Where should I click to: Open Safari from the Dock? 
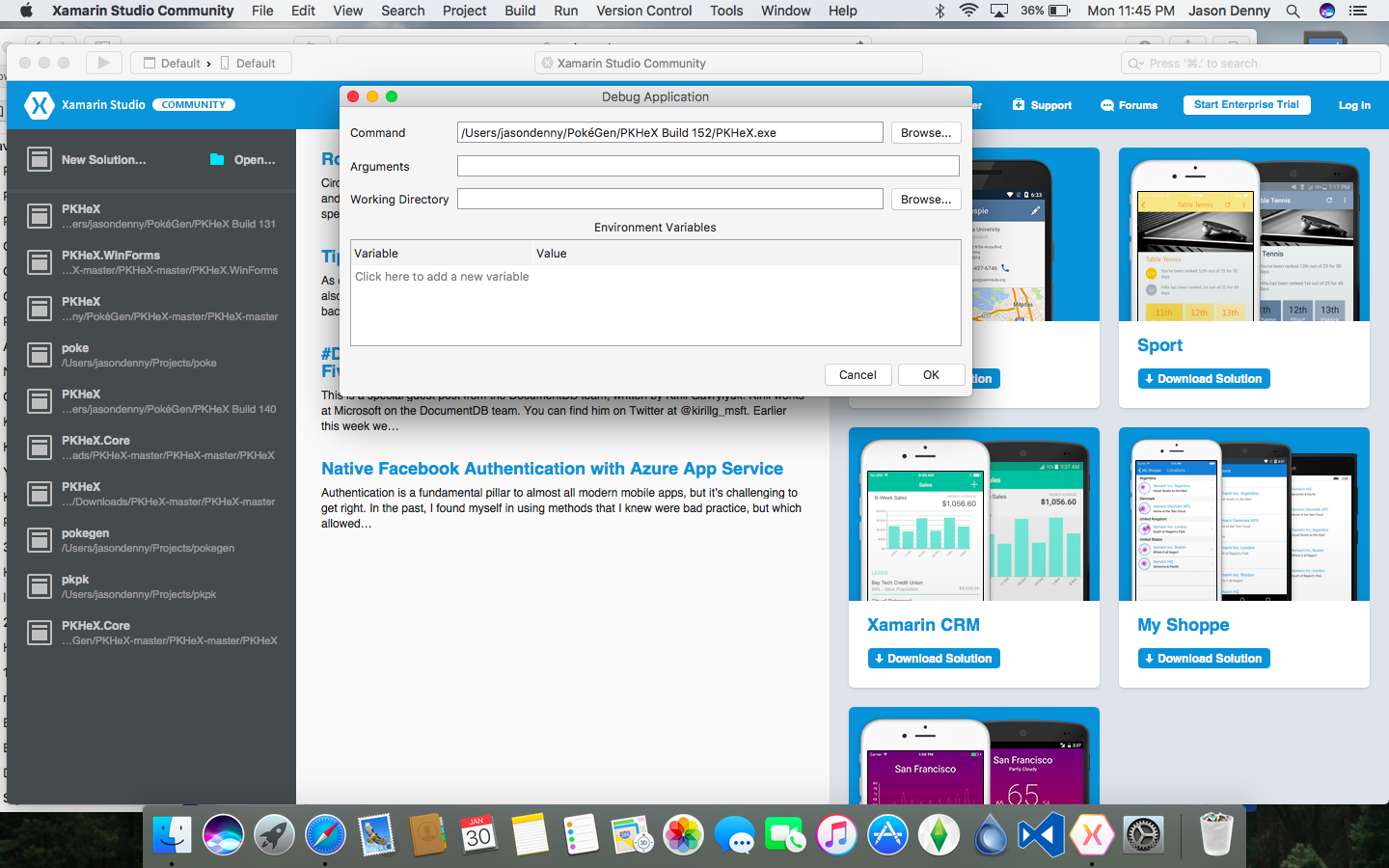[325, 834]
